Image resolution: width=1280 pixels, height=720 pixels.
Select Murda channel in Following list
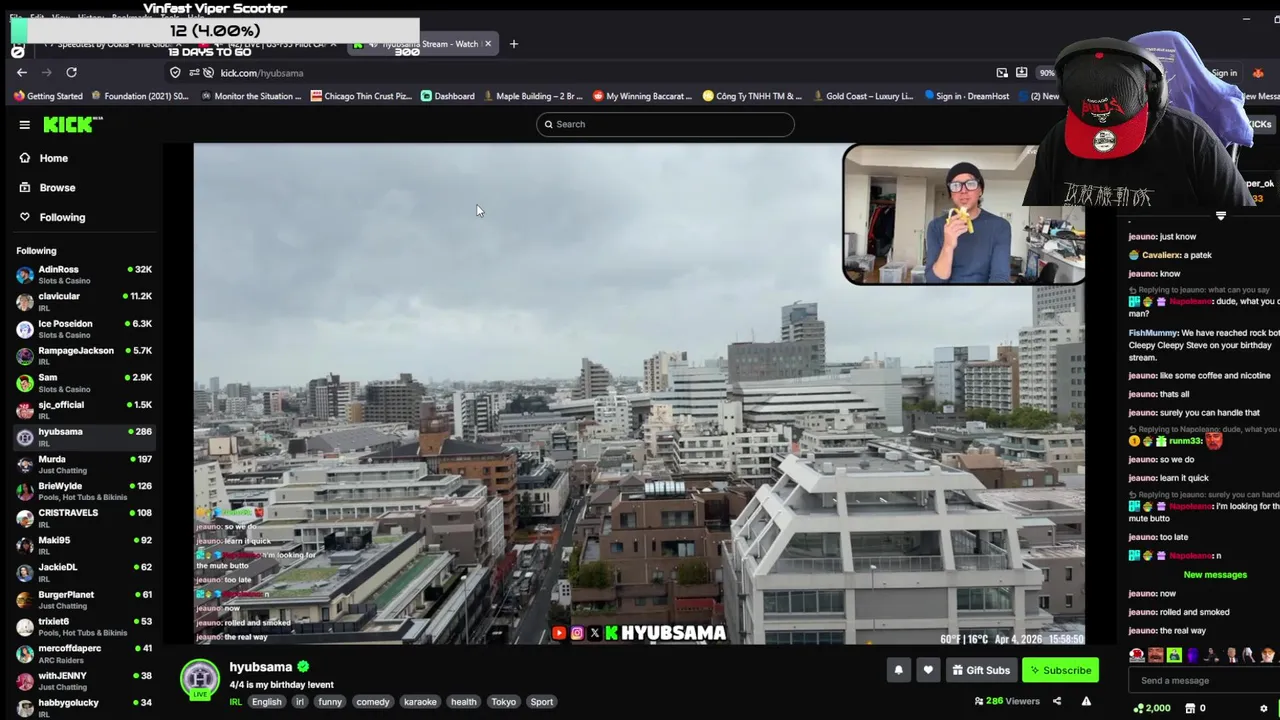[x=84, y=464]
